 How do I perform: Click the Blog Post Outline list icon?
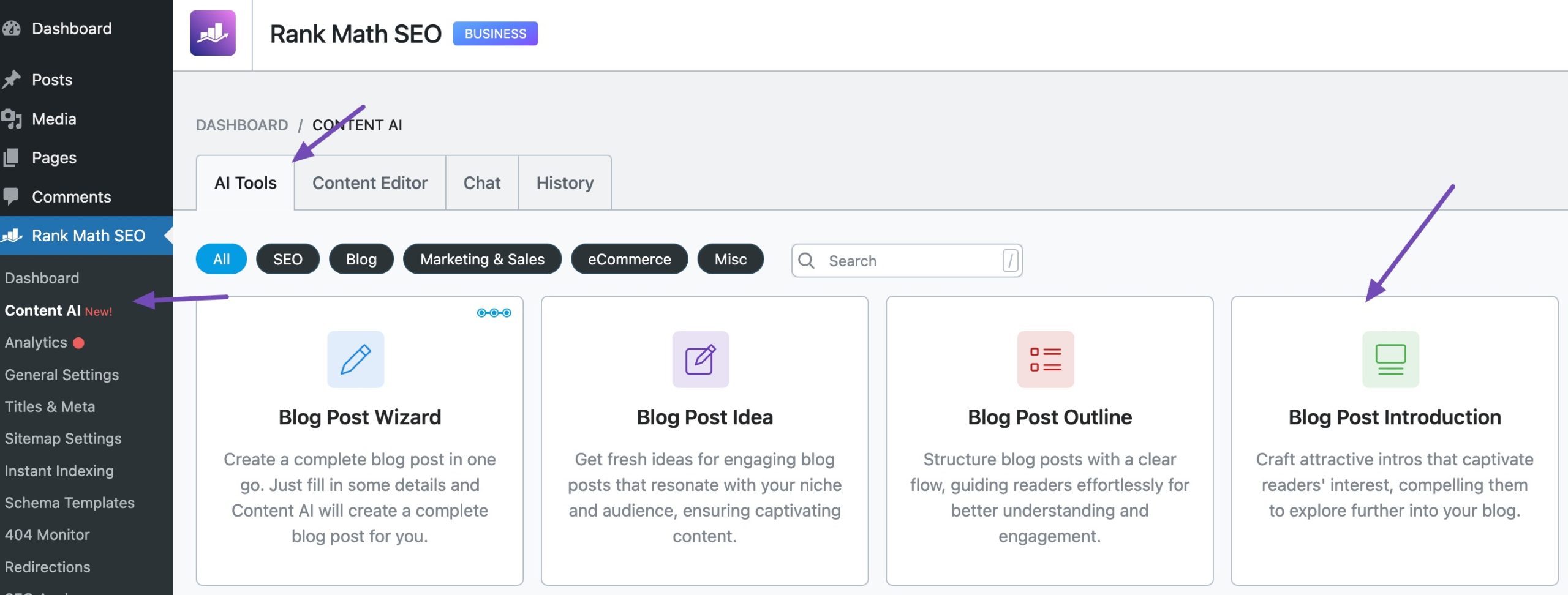tap(1046, 359)
